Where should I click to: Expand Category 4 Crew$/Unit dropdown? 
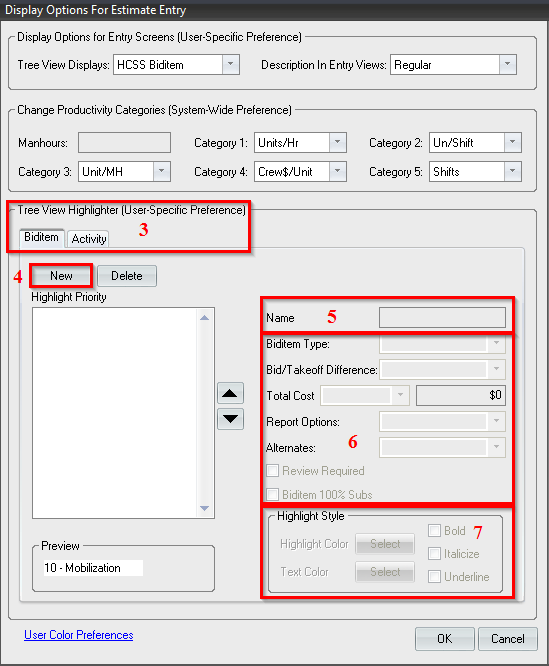[x=338, y=171]
